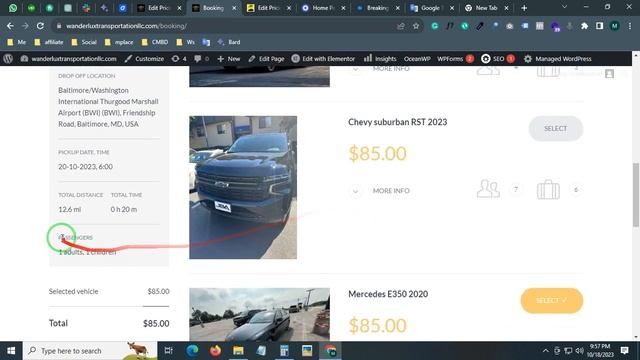The image size is (640, 360).
Task: Click the Google Translate bookmark icon
Action: [206, 42]
